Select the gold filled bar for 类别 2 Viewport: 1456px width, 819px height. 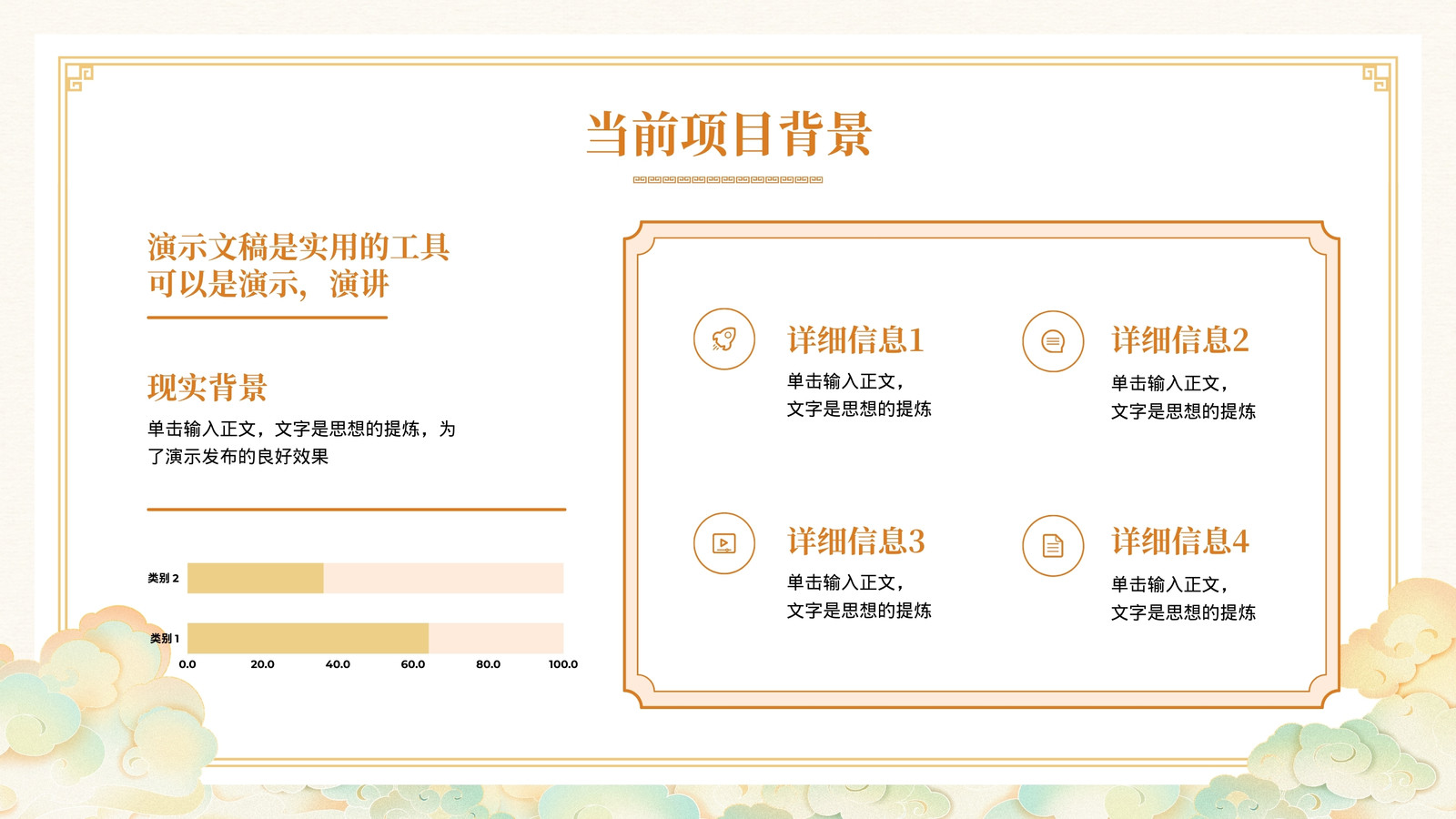coord(256,578)
